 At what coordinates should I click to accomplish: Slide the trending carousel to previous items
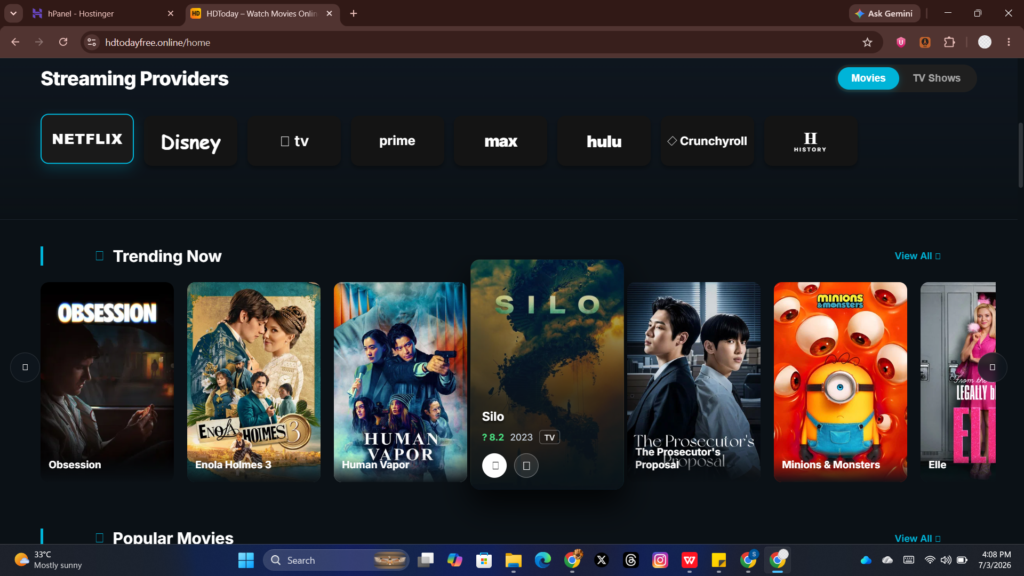tap(25, 367)
